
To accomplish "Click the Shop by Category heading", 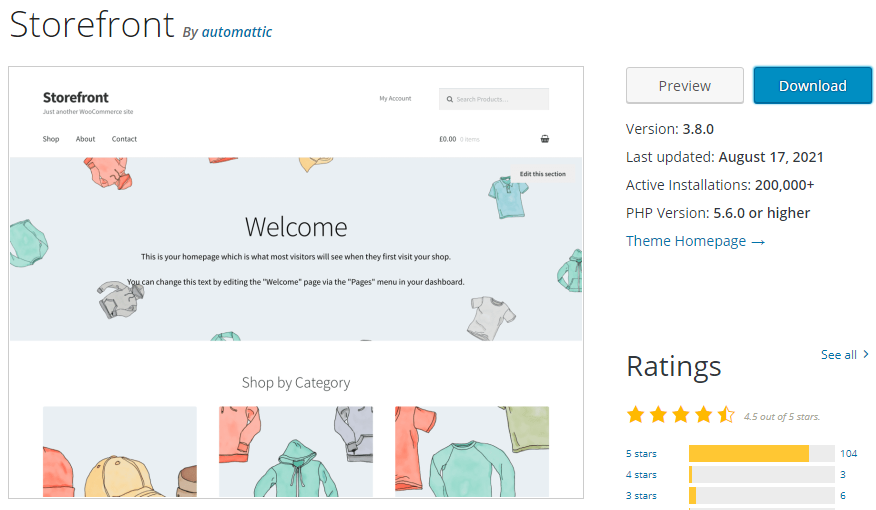I will click(296, 383).
